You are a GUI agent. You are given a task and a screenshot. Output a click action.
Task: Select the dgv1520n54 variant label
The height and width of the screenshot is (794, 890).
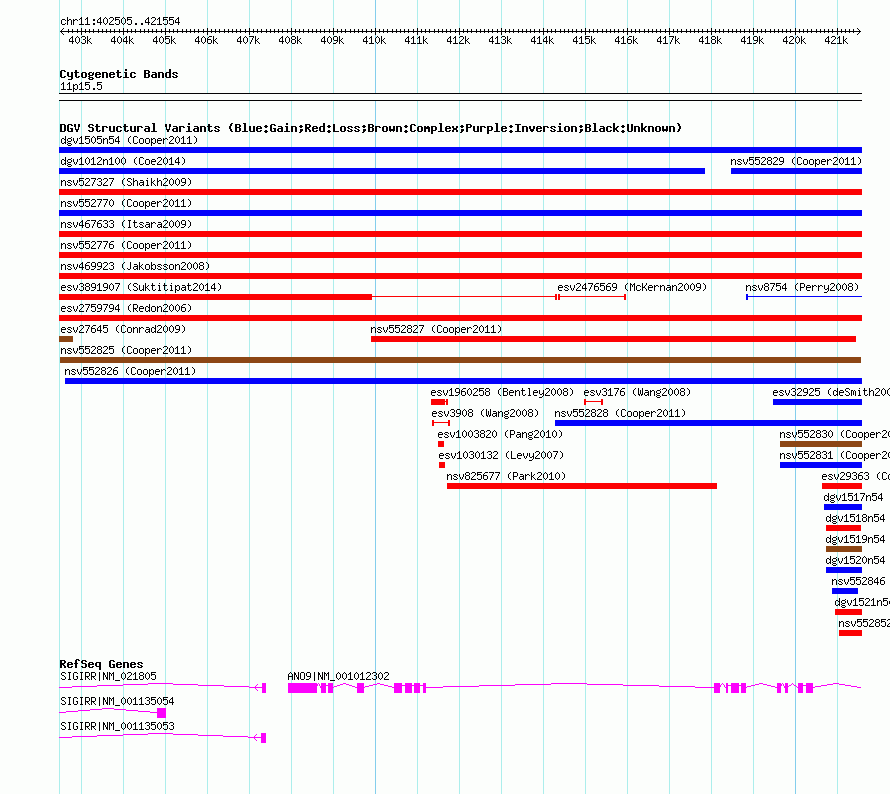point(855,560)
